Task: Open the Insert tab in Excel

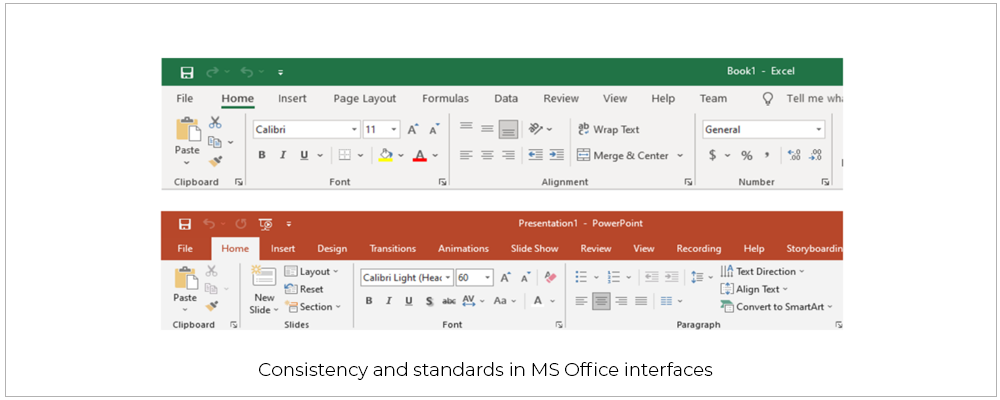Action: [x=292, y=99]
